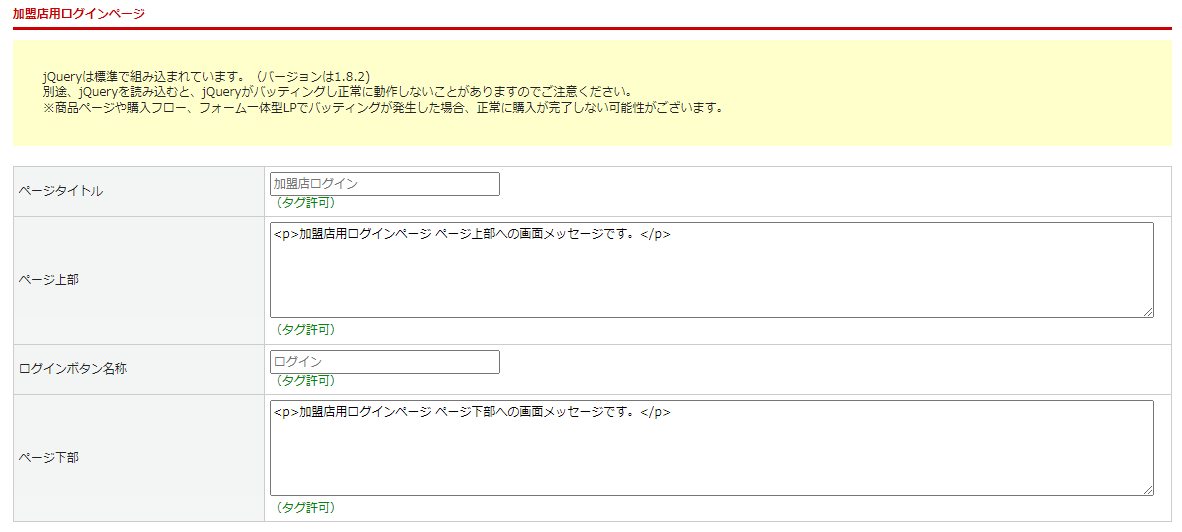Click the ※商品ページ warning line in the notice

tap(382, 107)
